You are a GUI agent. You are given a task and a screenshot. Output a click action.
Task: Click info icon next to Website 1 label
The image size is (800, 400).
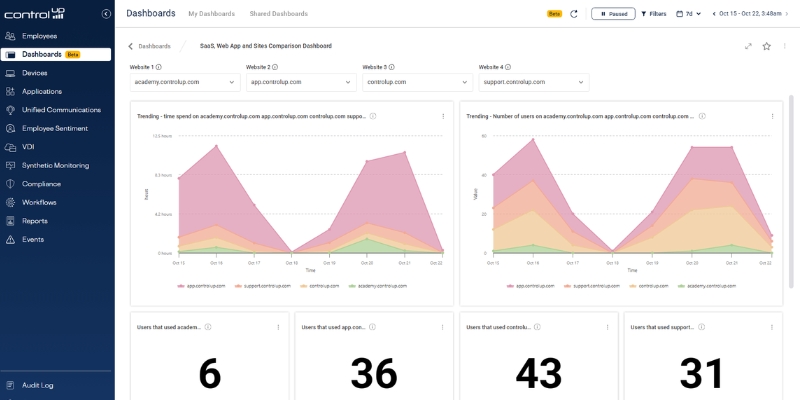(159, 67)
